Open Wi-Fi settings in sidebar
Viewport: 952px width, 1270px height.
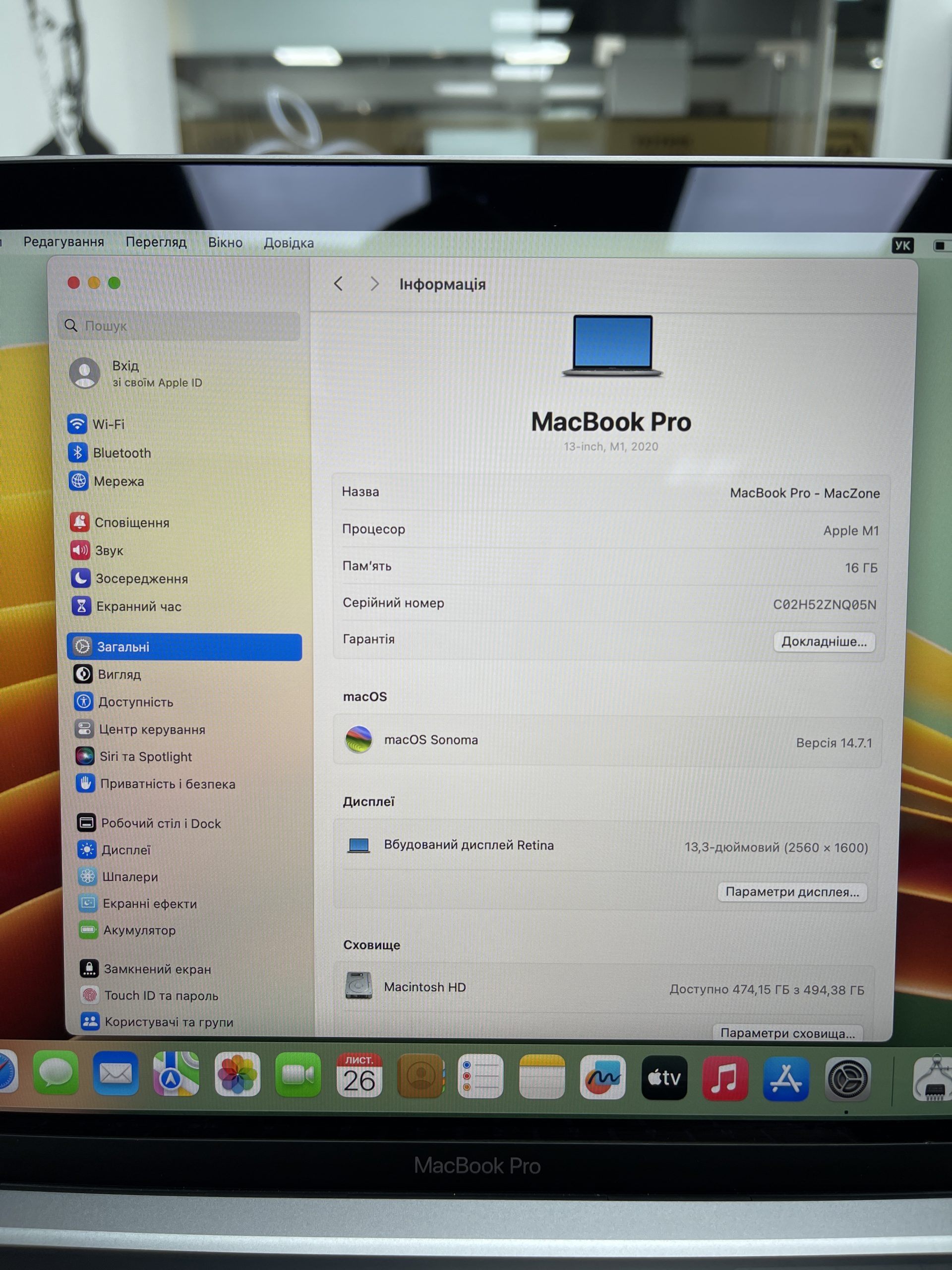[x=96, y=424]
